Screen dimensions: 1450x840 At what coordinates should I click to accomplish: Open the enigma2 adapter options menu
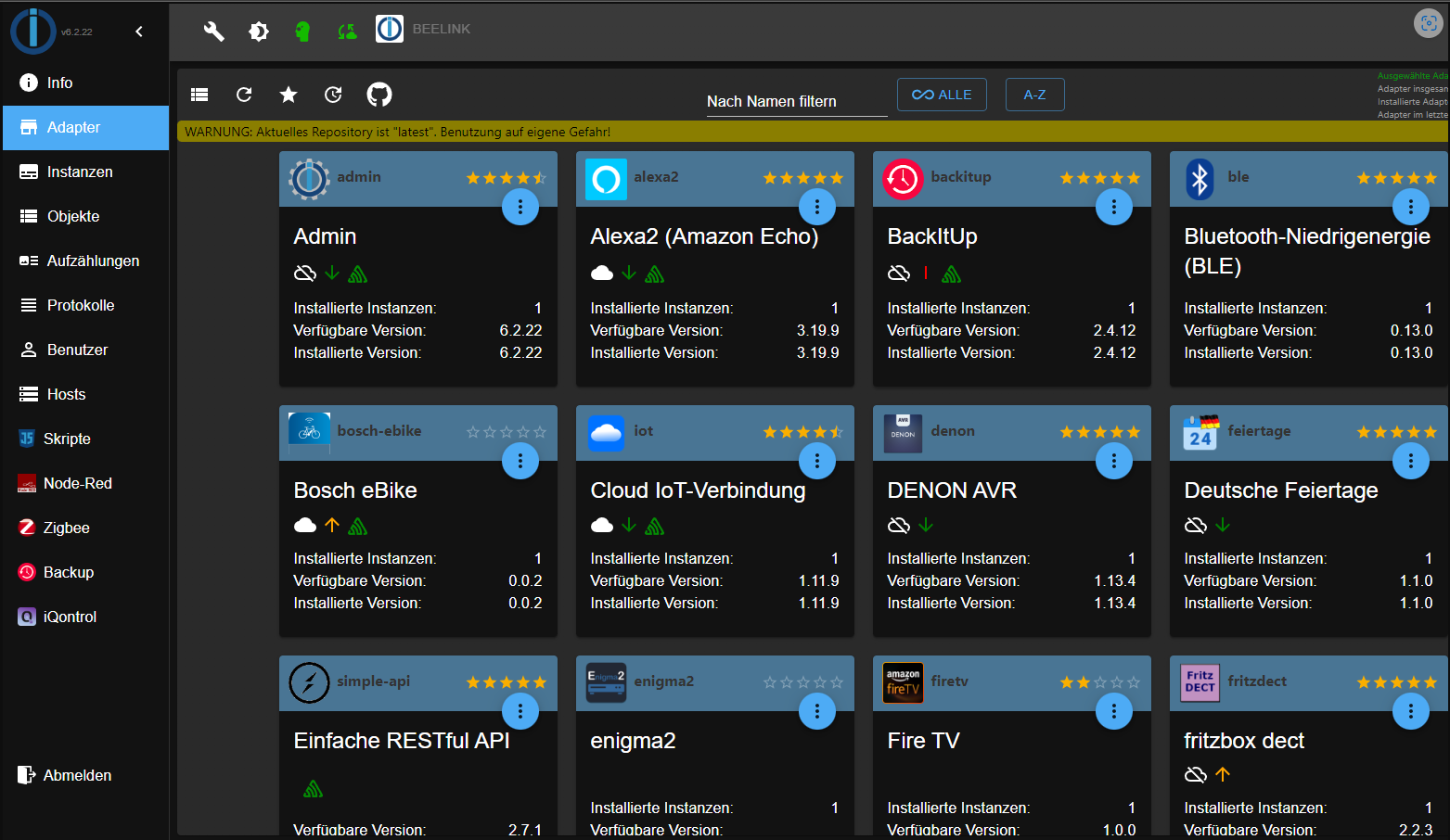coord(817,710)
